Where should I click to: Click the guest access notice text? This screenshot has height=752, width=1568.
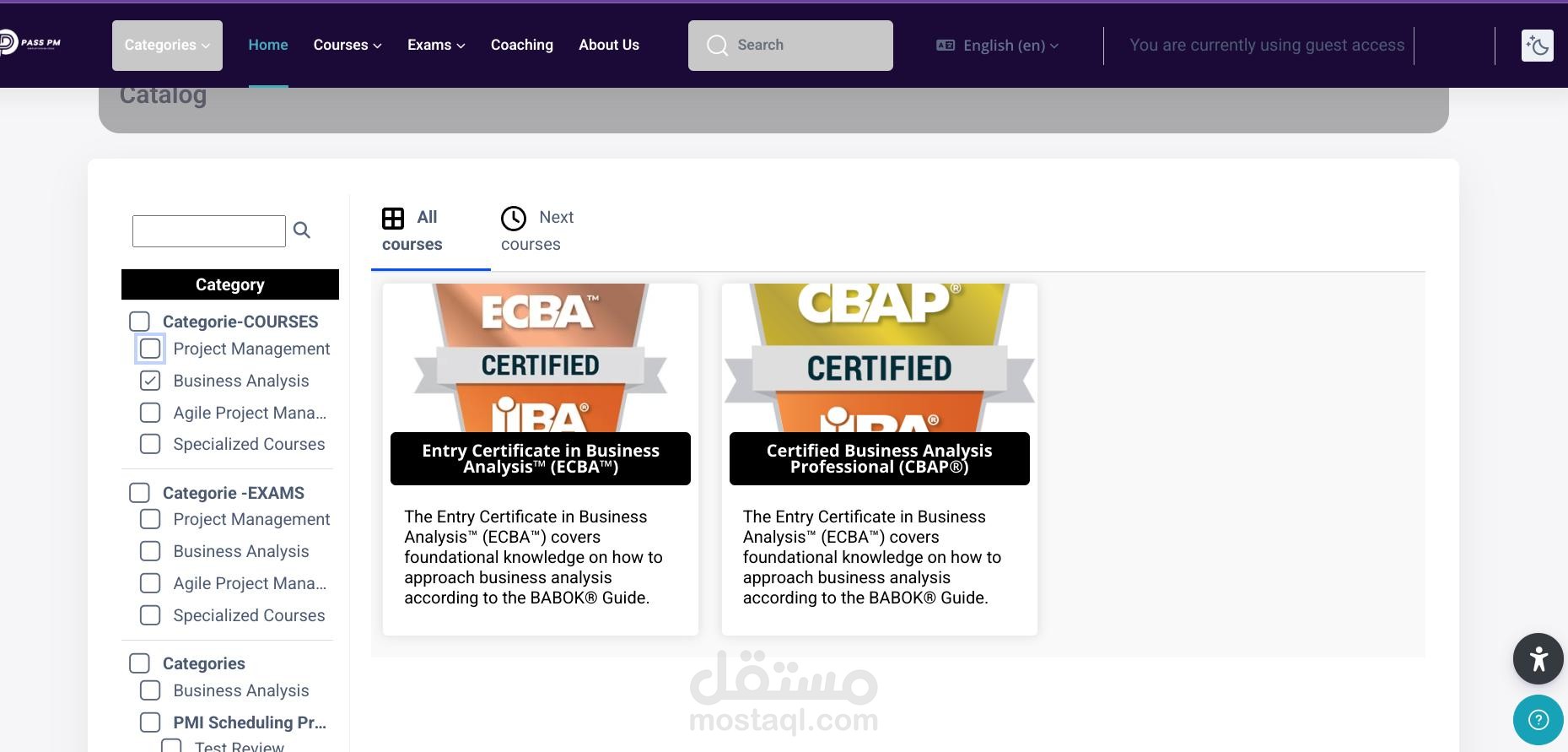point(1267,46)
